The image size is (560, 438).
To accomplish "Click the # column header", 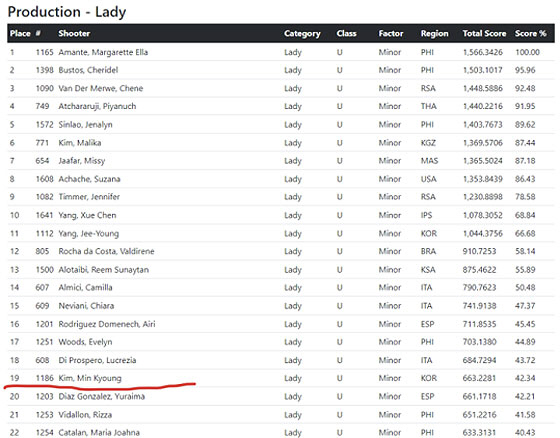I will 38,34.
